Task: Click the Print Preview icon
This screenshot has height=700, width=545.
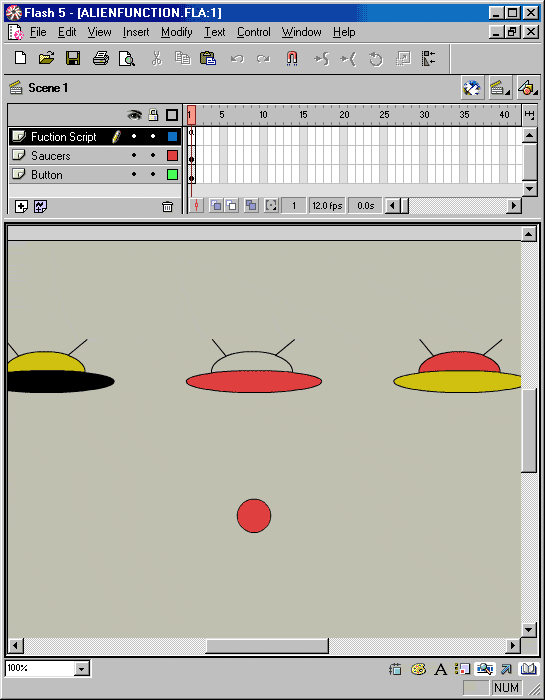Action: (127, 58)
